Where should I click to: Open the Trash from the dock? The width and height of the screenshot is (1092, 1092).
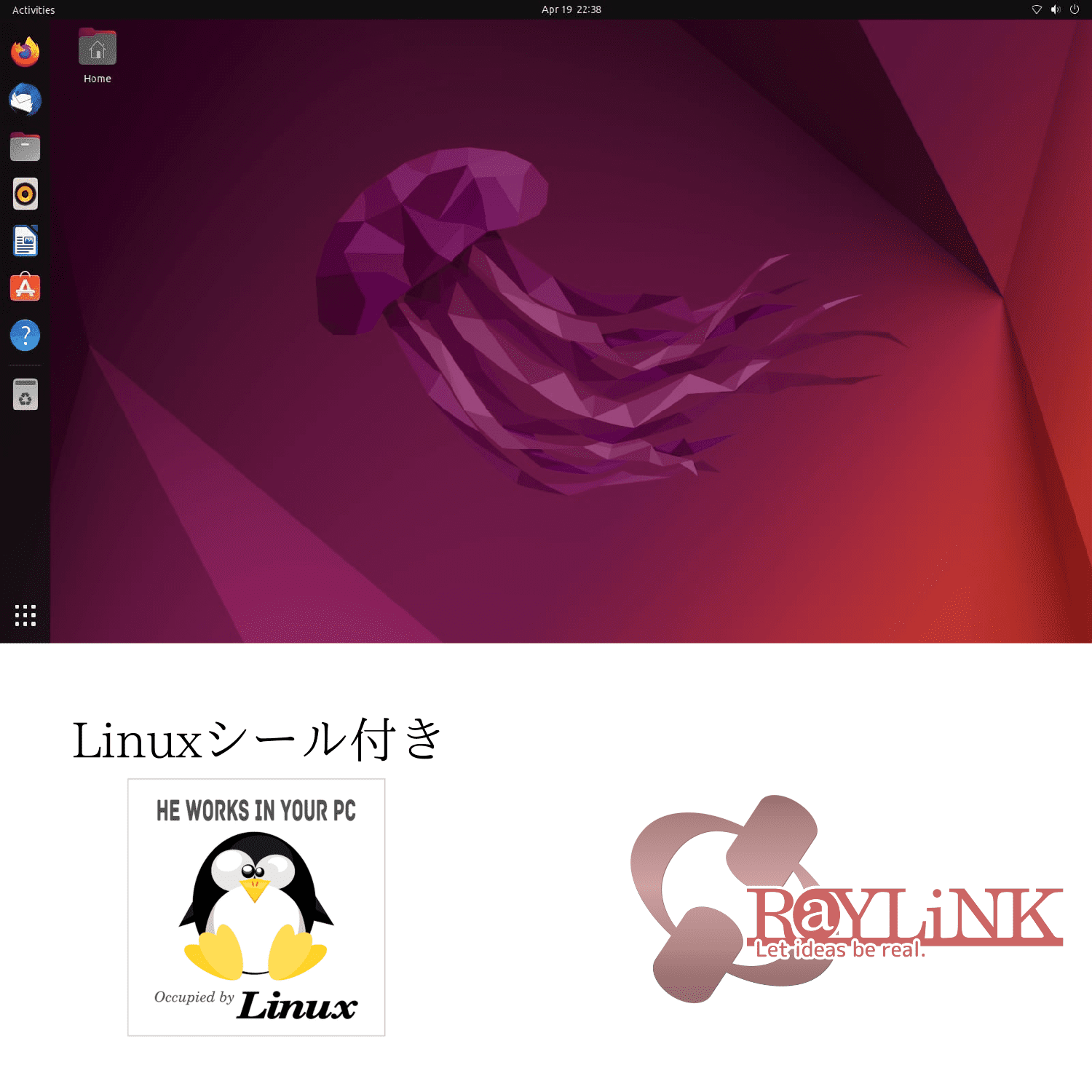tap(25, 393)
